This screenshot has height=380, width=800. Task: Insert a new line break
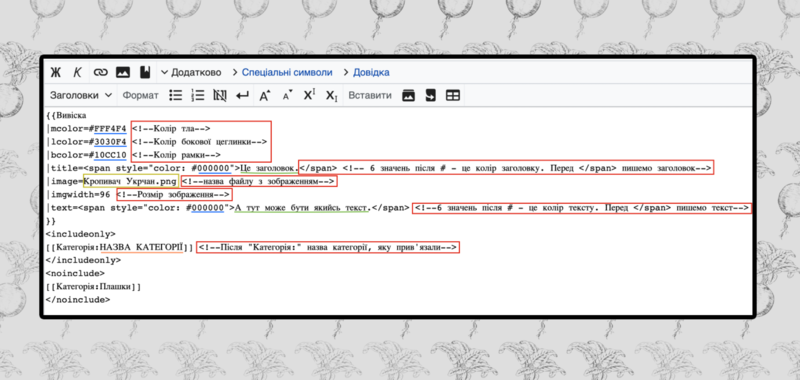click(x=242, y=95)
